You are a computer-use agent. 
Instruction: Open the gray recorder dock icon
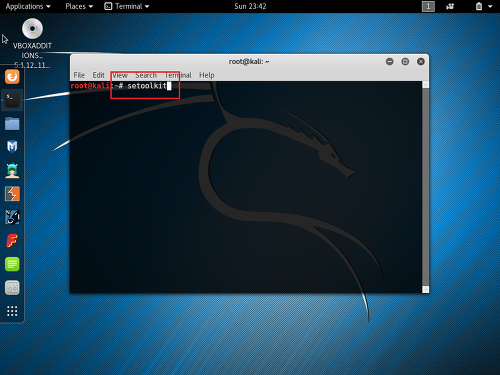12,288
